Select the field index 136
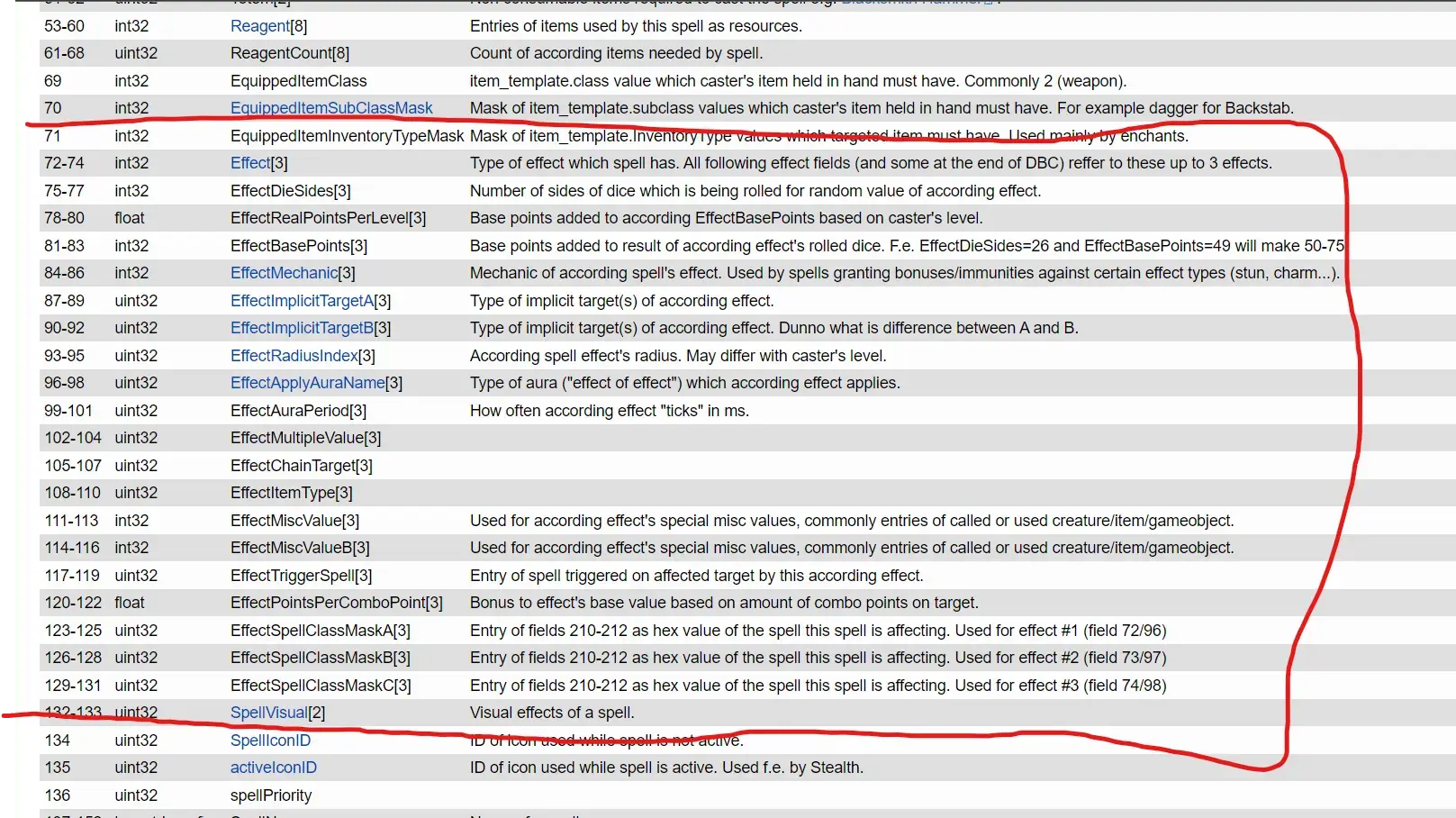Screen dimensions: 1456x818 coord(57,795)
